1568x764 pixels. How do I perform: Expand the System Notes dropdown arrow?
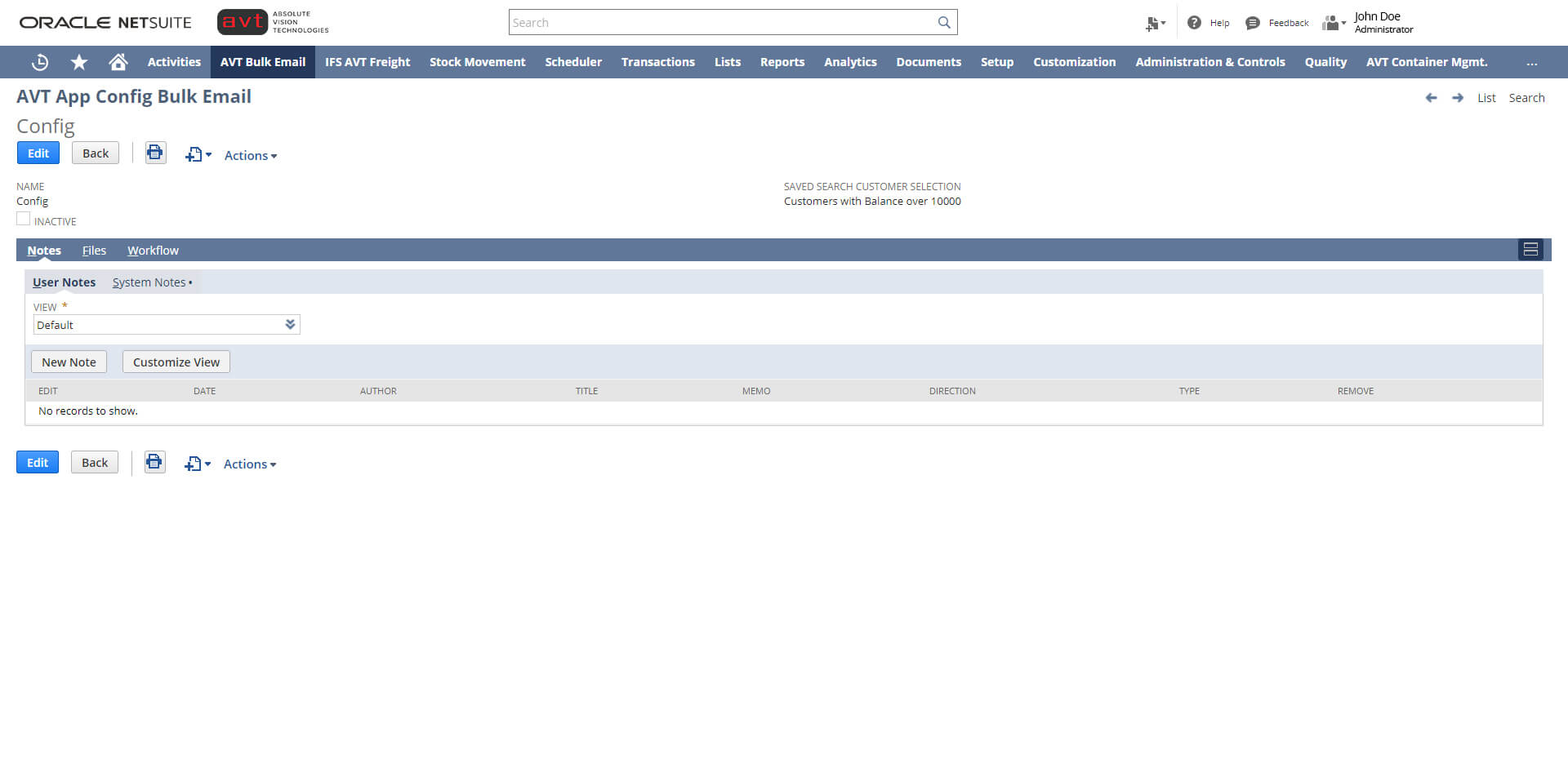coord(189,282)
